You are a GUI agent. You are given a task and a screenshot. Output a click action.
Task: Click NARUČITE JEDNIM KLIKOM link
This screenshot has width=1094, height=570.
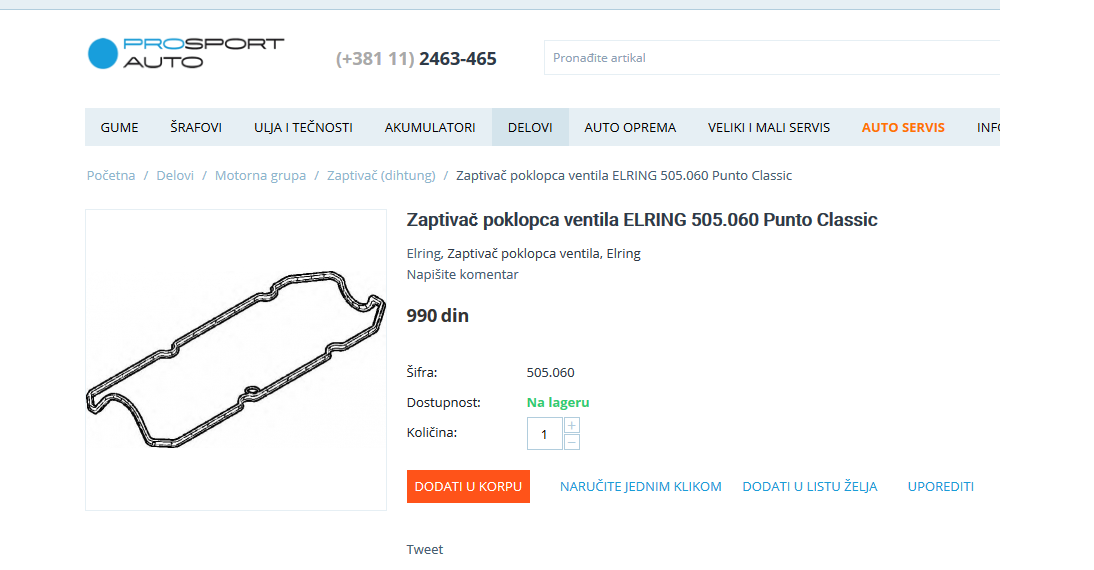point(640,486)
